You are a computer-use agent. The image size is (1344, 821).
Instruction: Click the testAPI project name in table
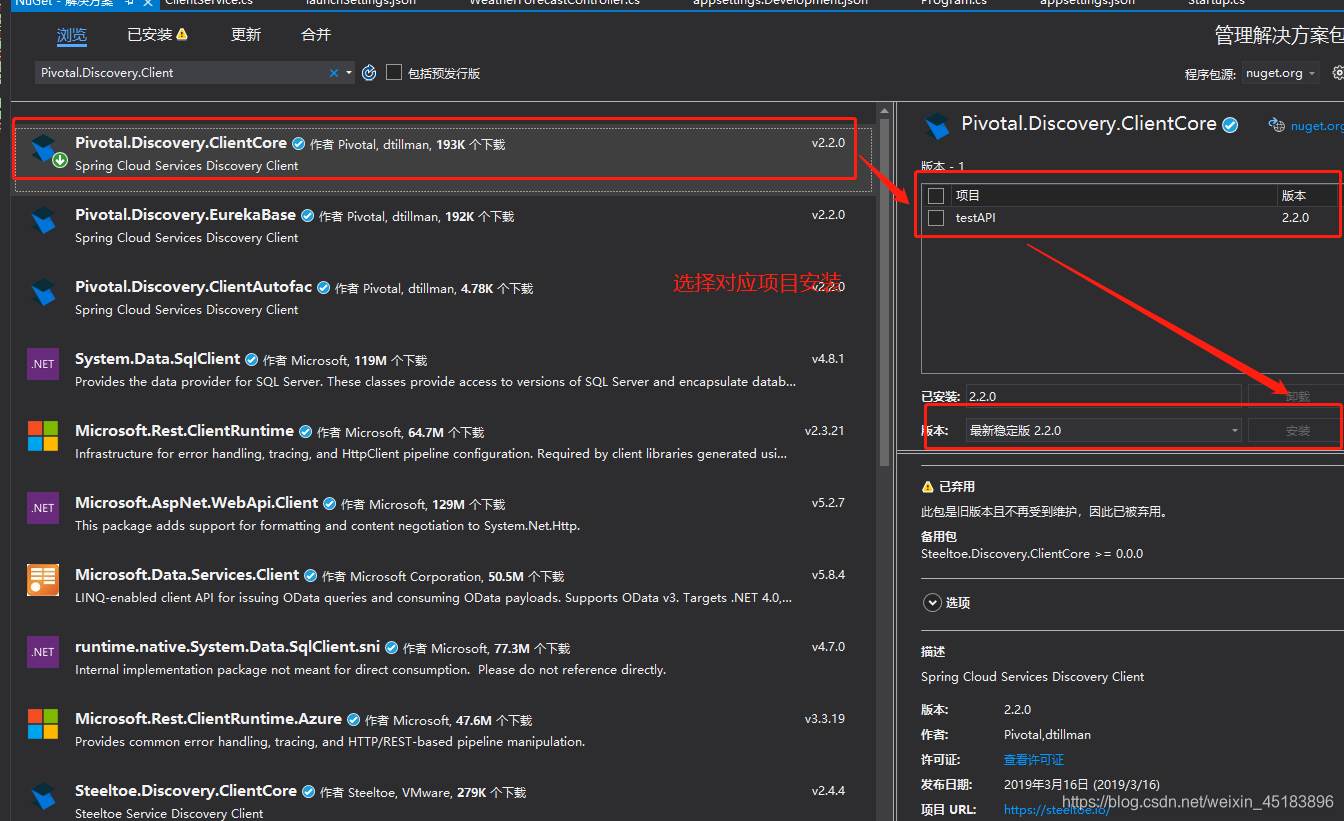pos(975,218)
